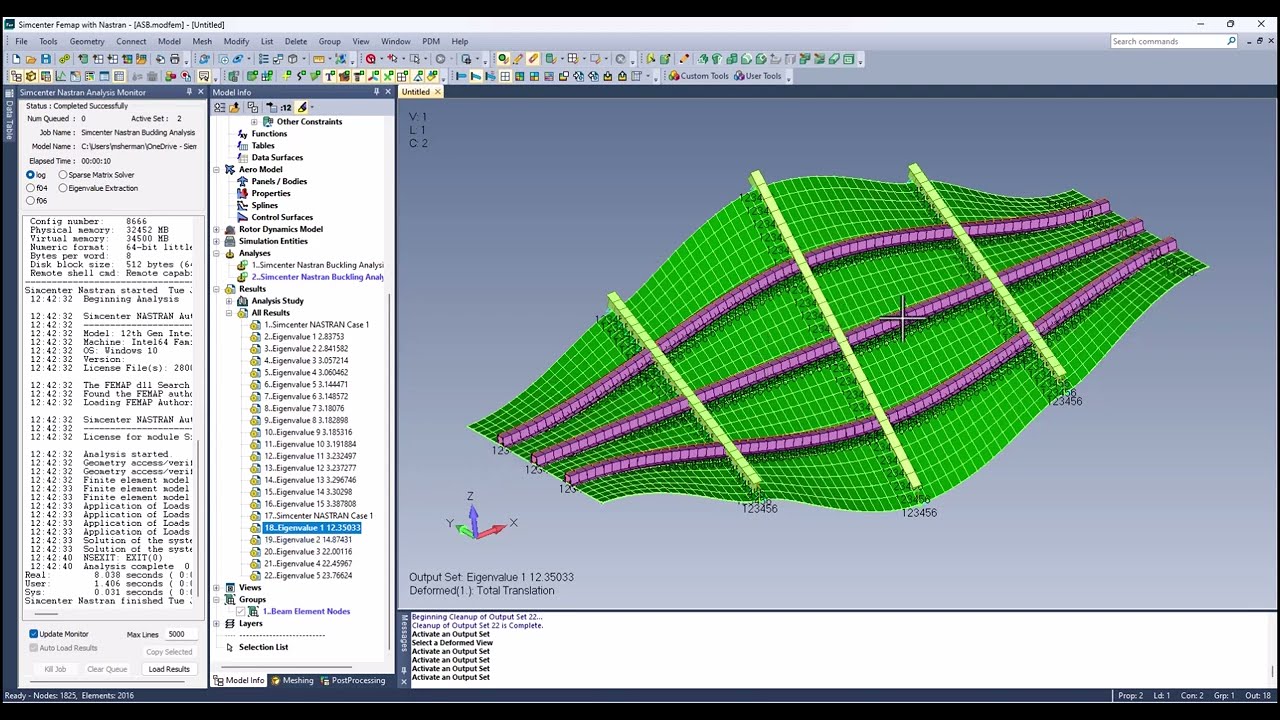Collapse the Aero Model tree node
Image resolution: width=1280 pixels, height=720 pixels.
217,170
